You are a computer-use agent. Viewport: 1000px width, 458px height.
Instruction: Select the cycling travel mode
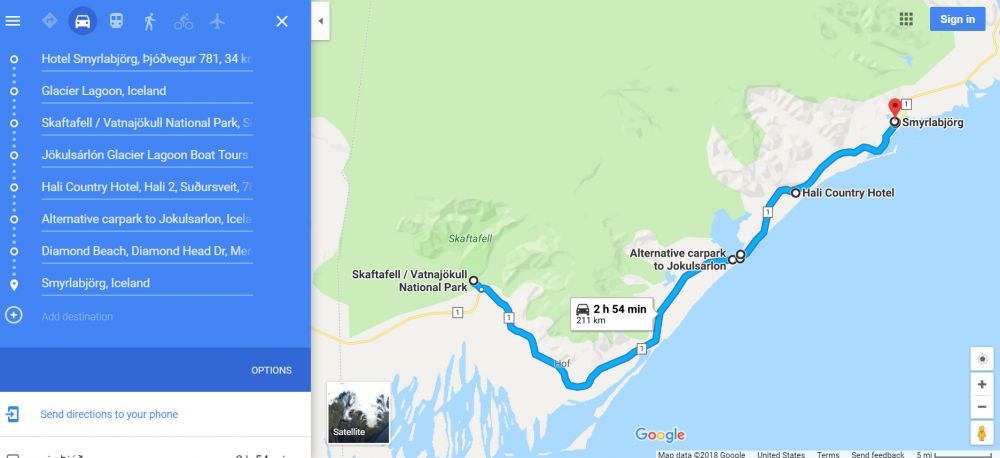(x=184, y=21)
